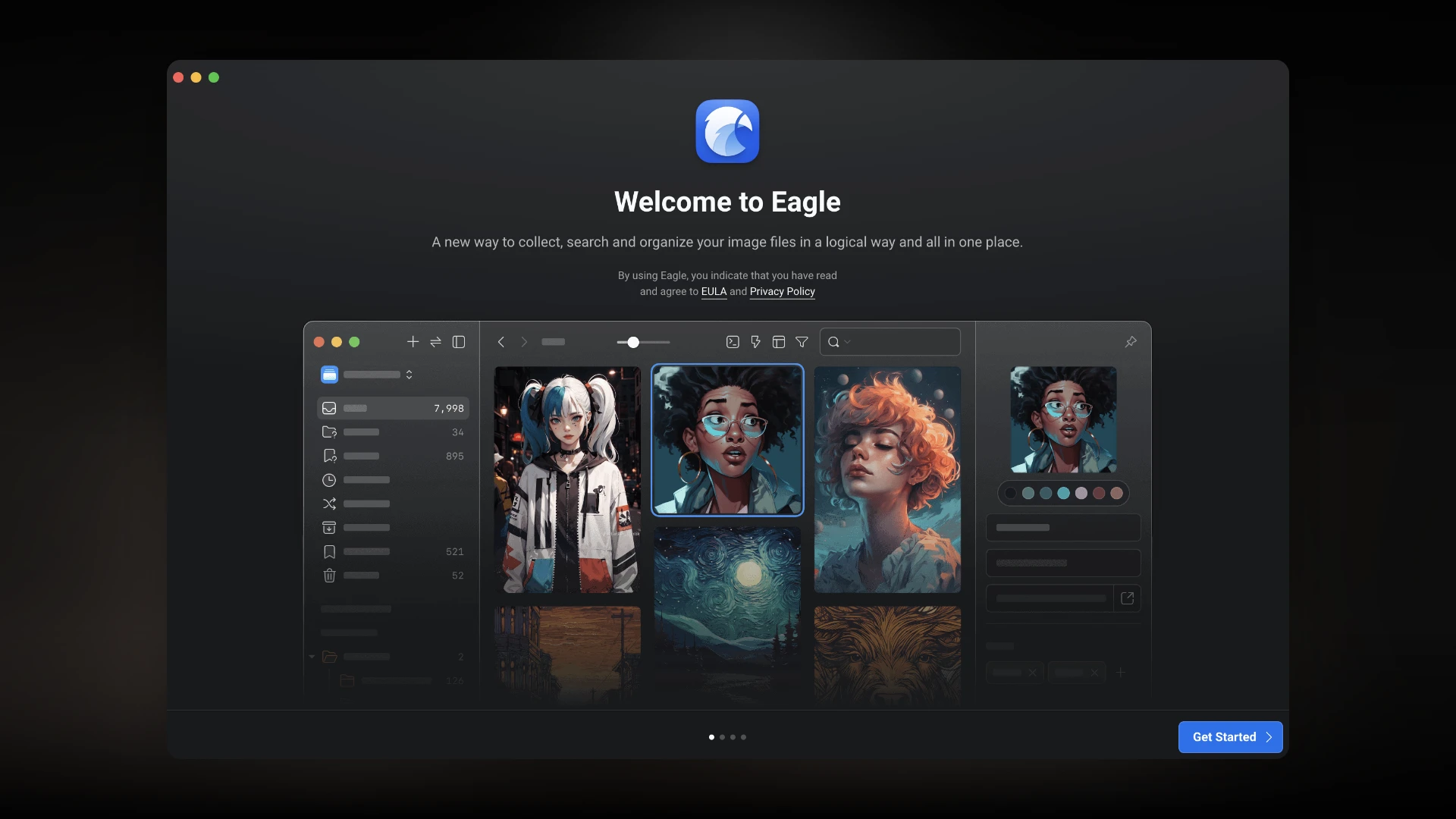Click the back arrow in the preview toolbar
Image resolution: width=1456 pixels, height=819 pixels.
[500, 342]
